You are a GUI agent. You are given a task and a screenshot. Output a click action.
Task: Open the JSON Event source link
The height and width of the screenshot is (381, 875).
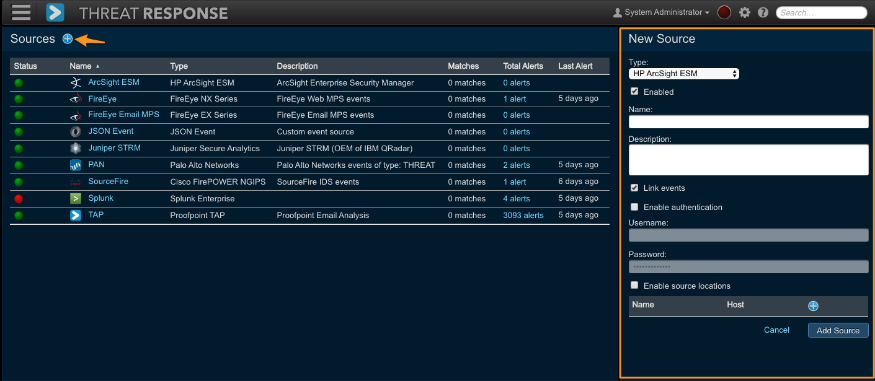point(110,131)
